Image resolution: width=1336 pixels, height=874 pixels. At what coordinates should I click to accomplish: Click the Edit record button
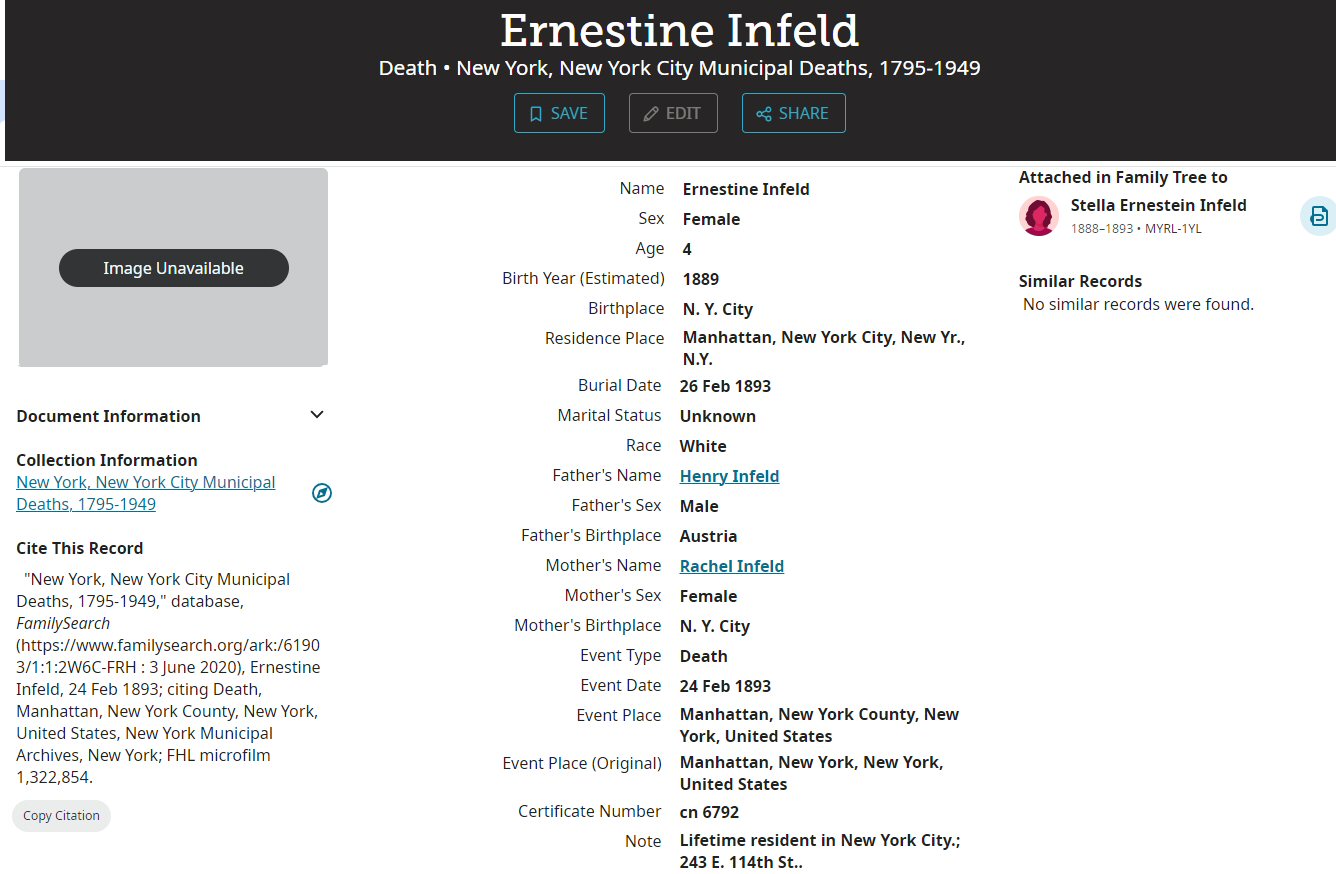pos(673,113)
